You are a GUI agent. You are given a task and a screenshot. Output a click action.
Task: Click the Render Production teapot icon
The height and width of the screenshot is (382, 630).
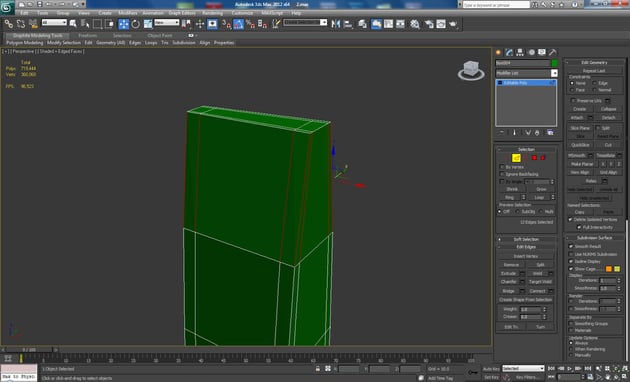(453, 24)
